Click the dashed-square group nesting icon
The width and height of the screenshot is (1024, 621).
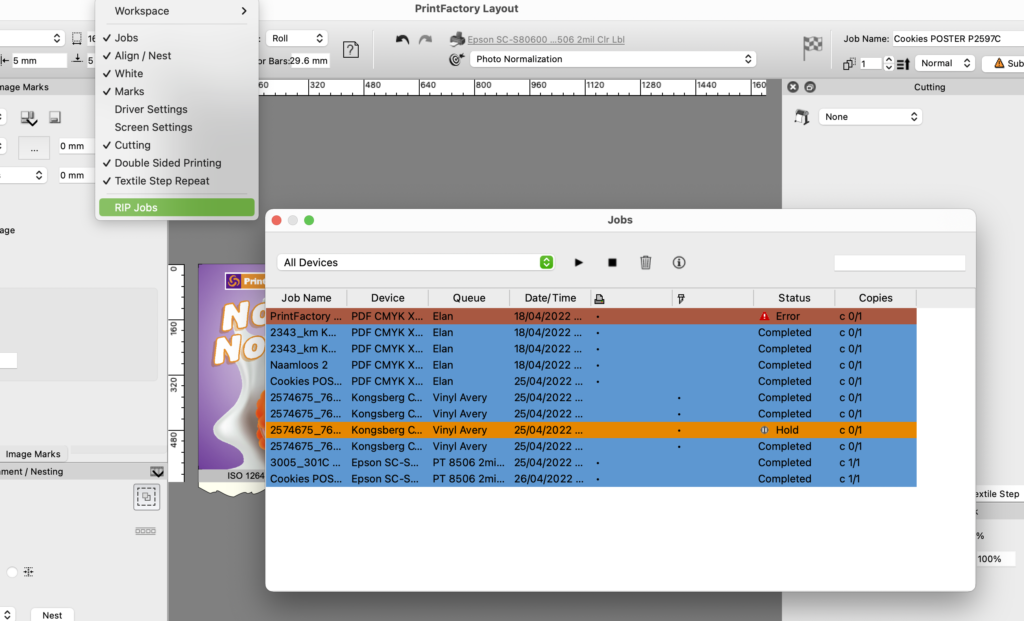click(146, 497)
